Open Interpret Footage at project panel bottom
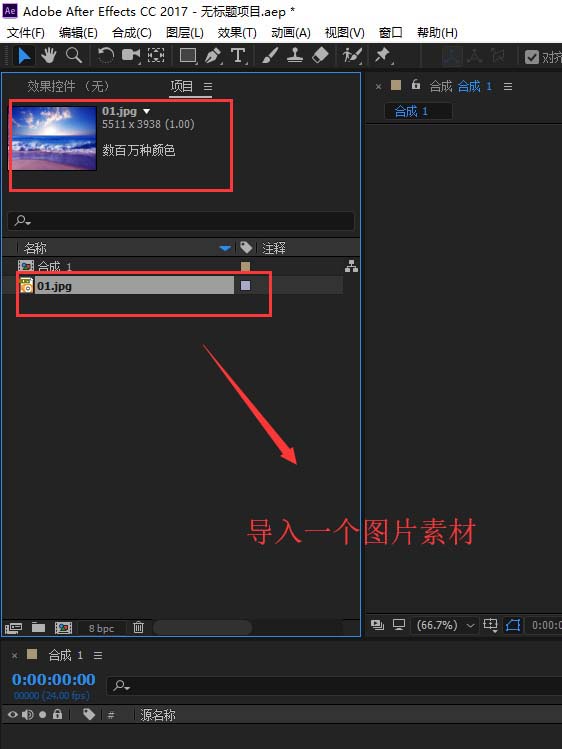Viewport: 562px width, 749px height. click(13, 628)
